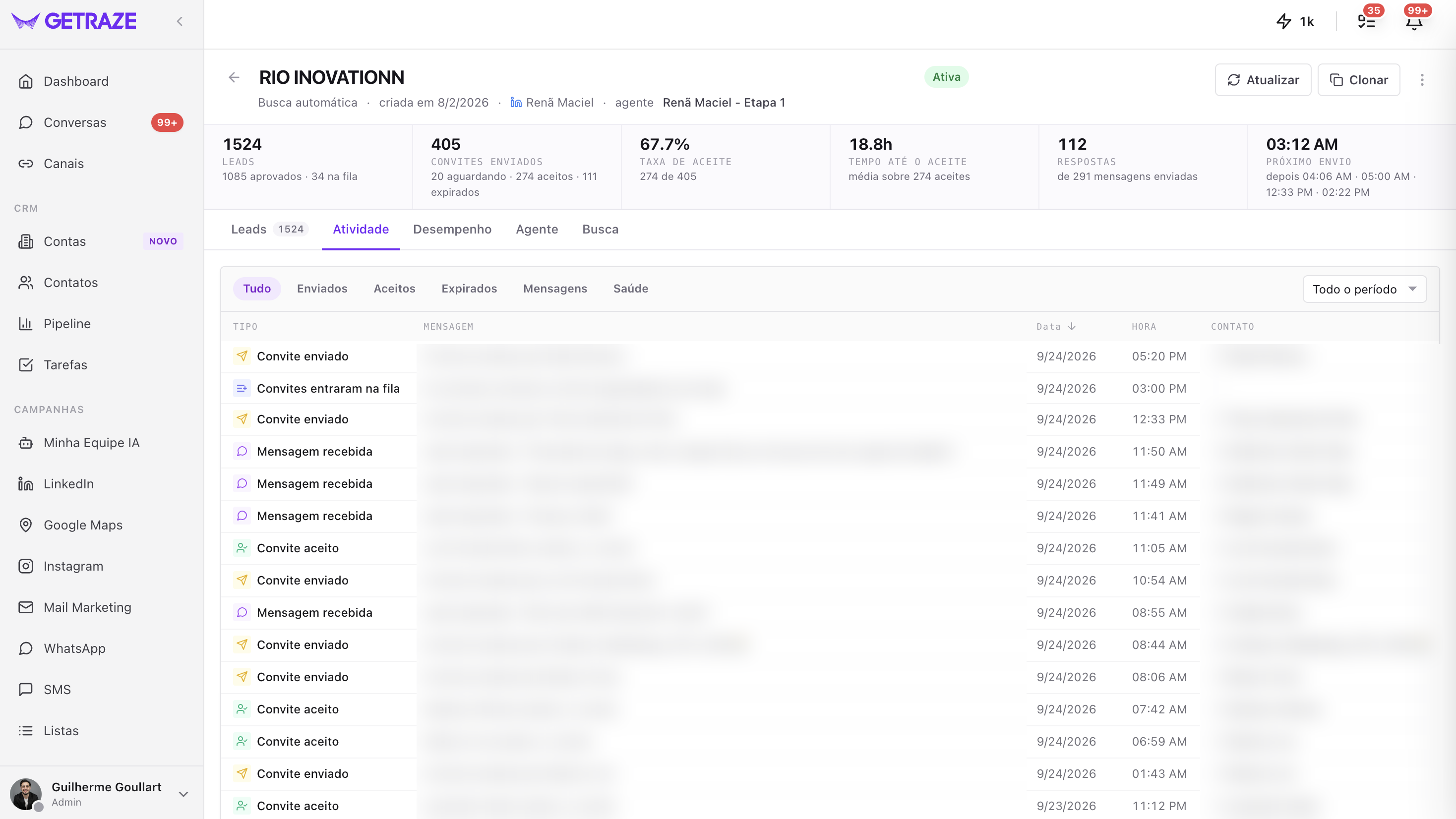Open WhatsApp campaigns icon
Screen dimensions: 1456x819
pyautogui.click(x=25, y=649)
